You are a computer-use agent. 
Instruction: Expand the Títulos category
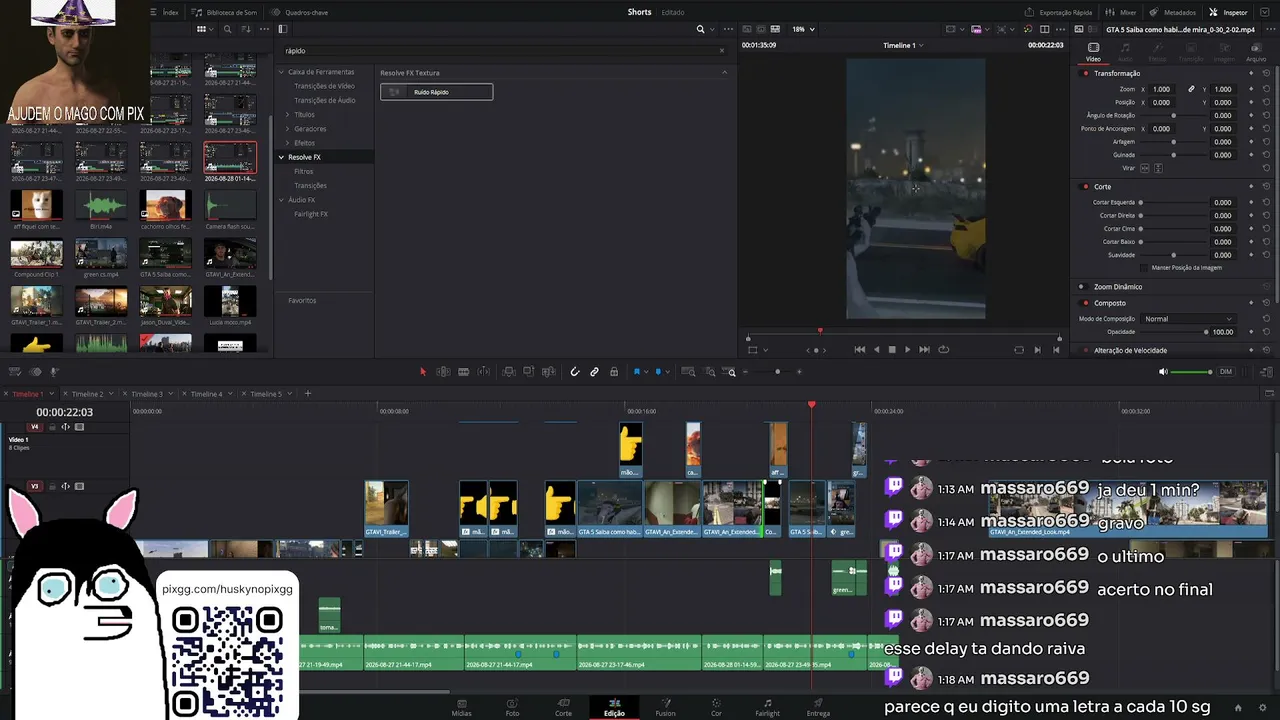click(x=288, y=115)
